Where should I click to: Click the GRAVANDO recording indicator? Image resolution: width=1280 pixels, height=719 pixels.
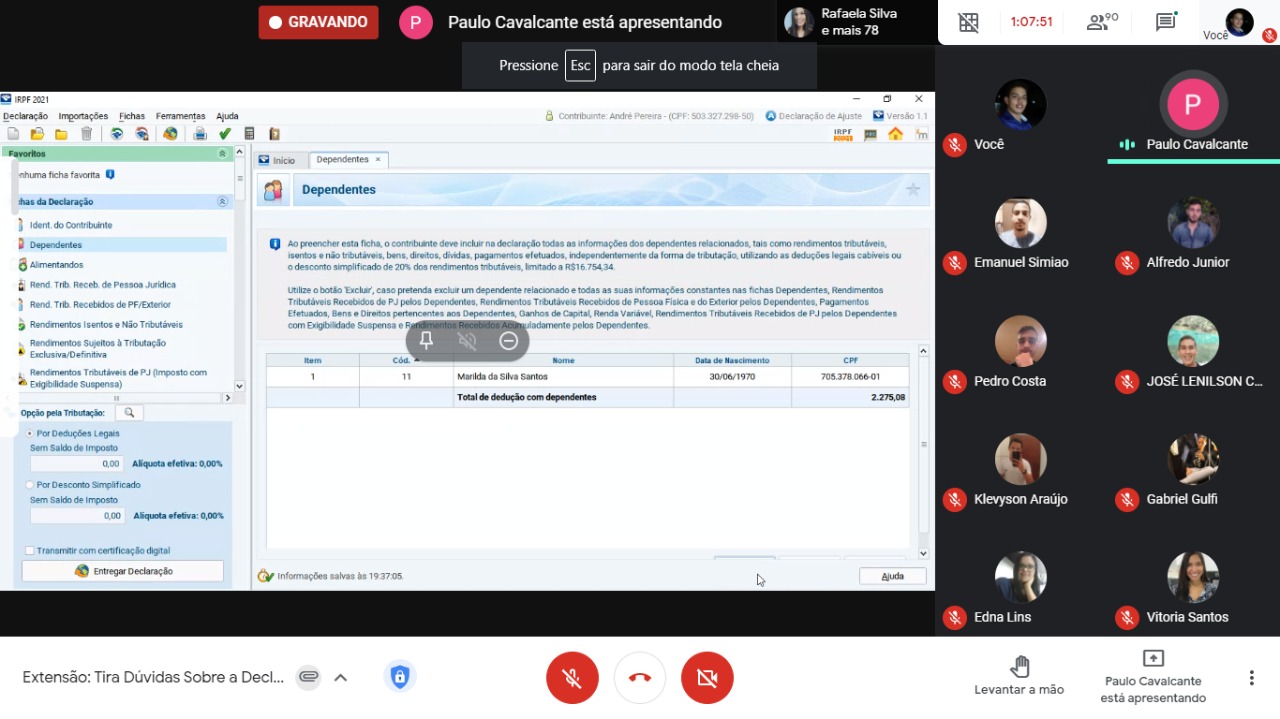318,22
